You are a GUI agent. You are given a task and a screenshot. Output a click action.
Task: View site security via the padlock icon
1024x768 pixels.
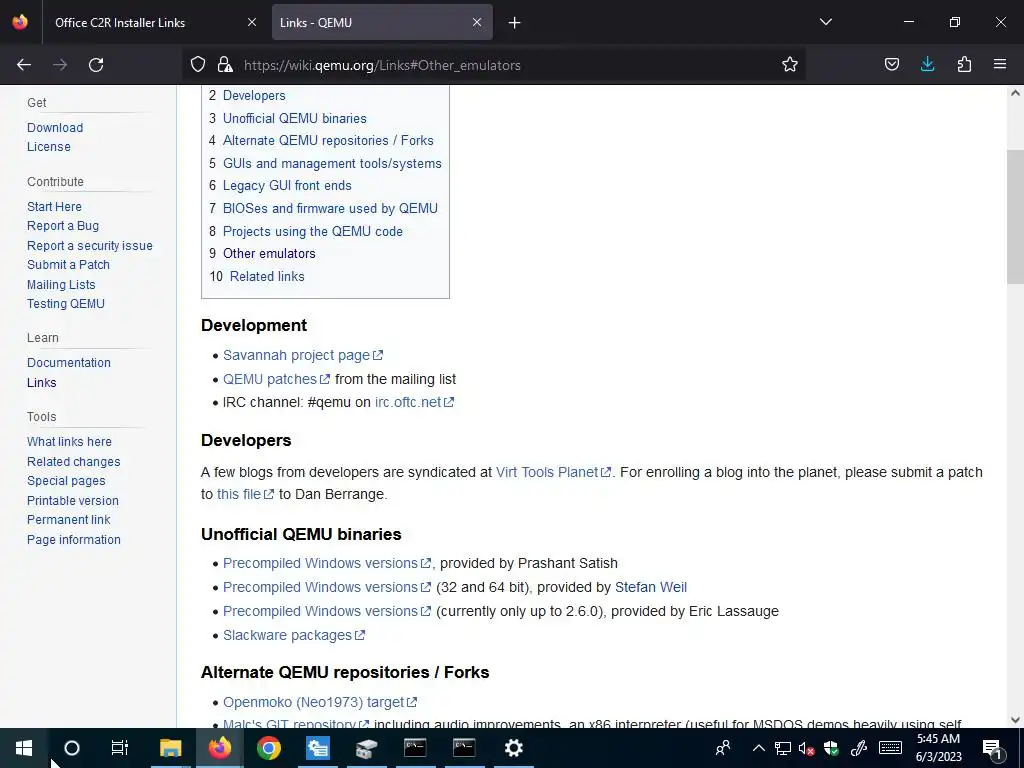pyautogui.click(x=225, y=65)
